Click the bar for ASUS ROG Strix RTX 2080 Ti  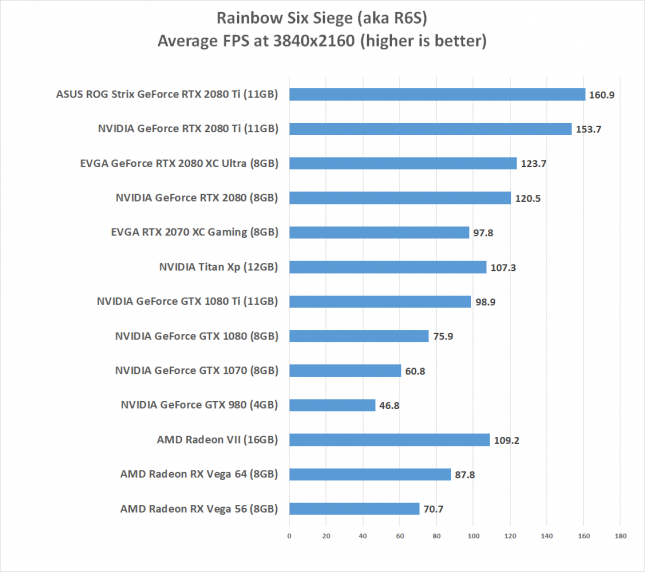pyautogui.click(x=437, y=95)
